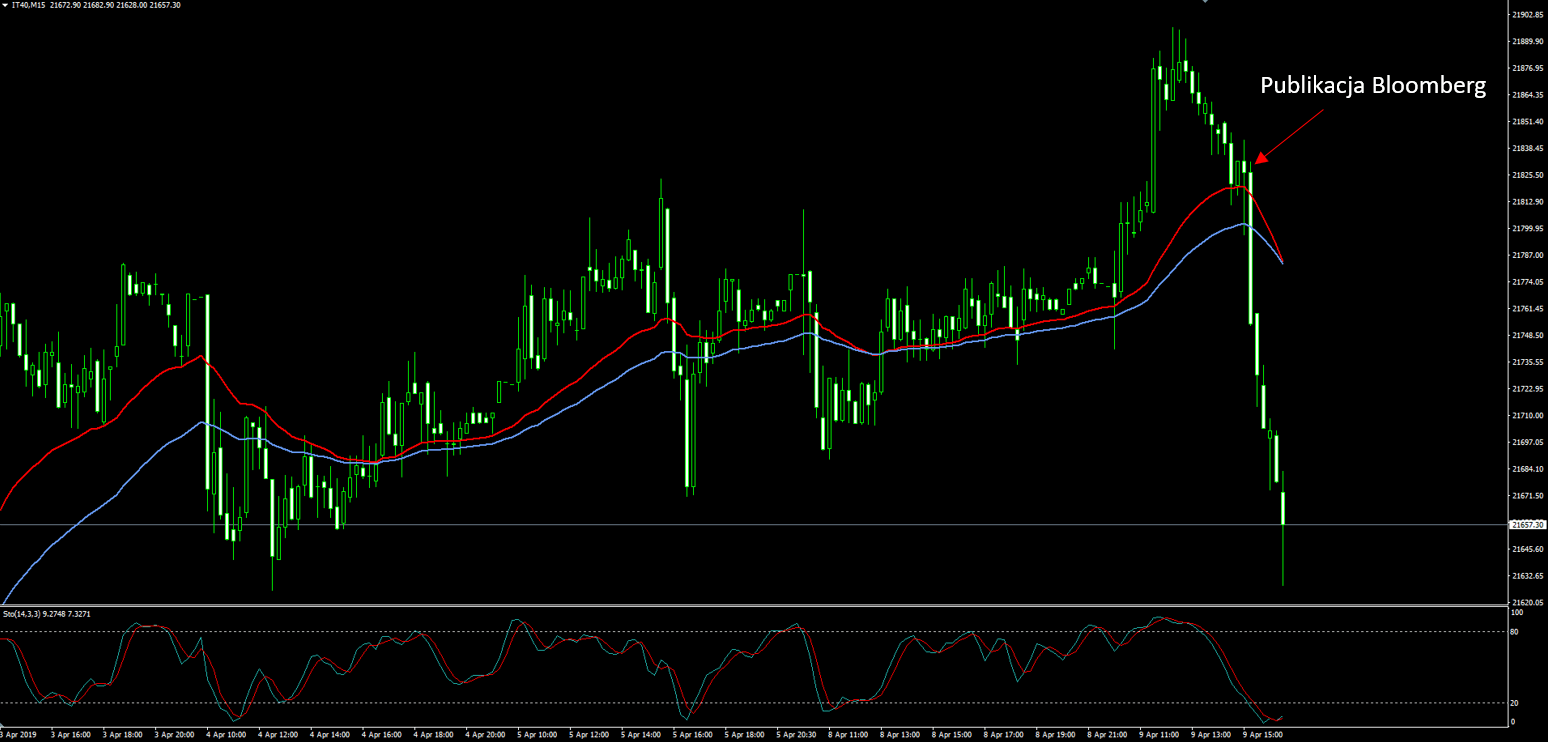
Task: Click the IT40,M15 symbol label
Action: [x=28, y=5]
